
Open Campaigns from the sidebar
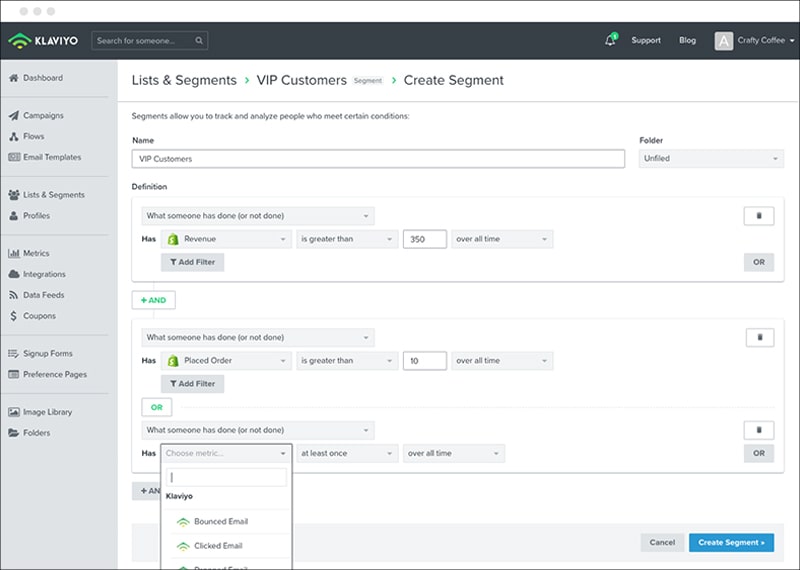tap(43, 115)
